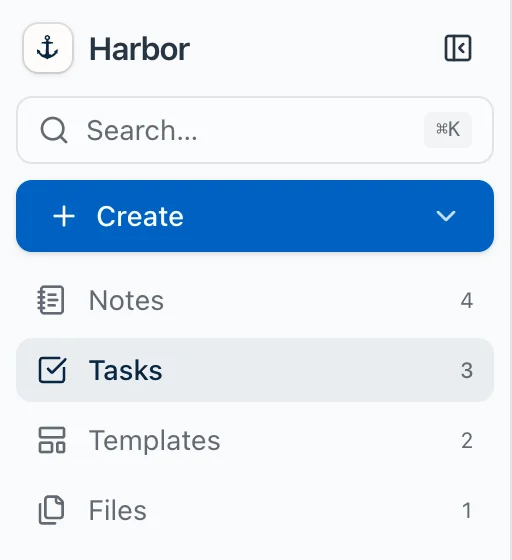Collapse the sidebar with the panel icon

[458, 48]
